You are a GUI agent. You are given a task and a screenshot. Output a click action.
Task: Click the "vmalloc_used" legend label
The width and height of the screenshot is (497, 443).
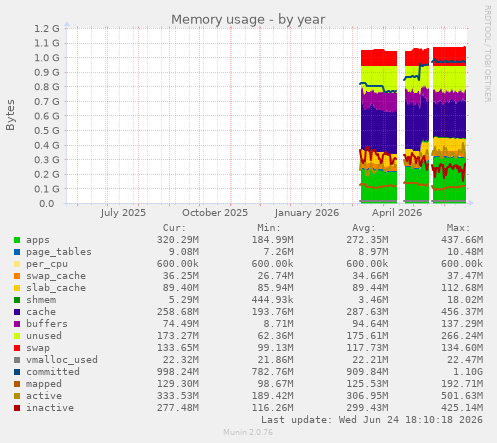click(x=62, y=360)
